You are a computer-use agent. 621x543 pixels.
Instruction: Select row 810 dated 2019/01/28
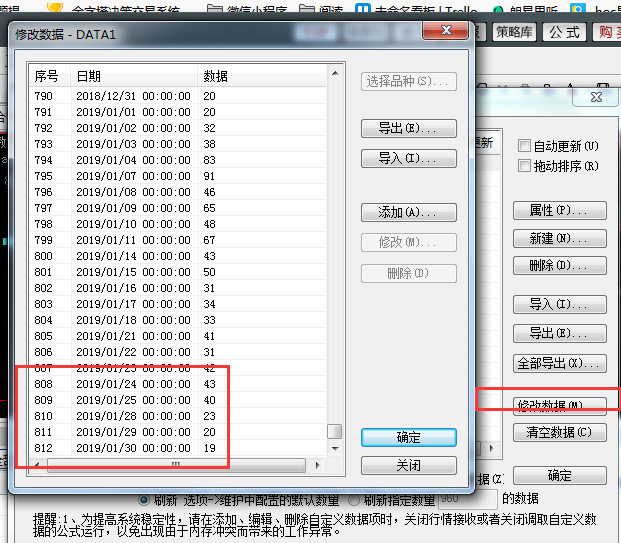coord(178,416)
